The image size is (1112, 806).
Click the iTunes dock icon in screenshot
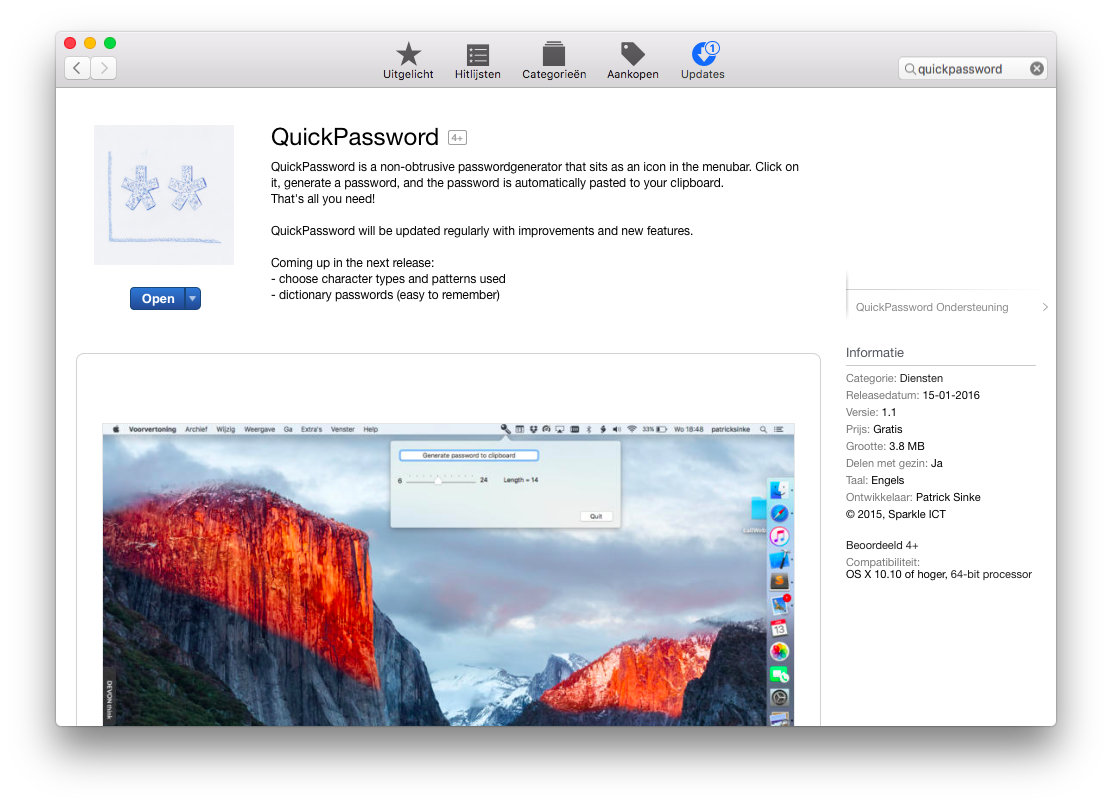tap(779, 536)
